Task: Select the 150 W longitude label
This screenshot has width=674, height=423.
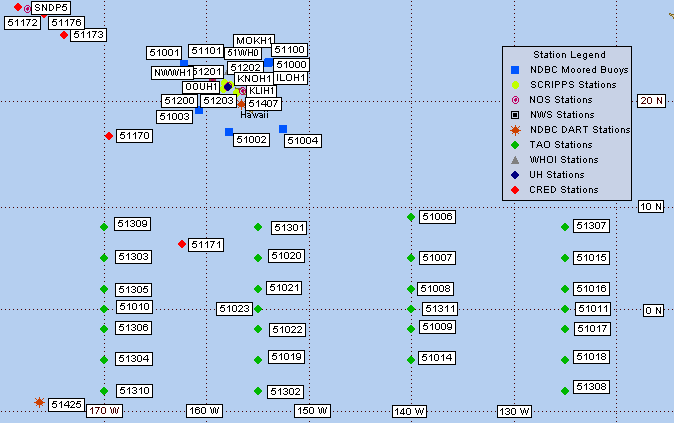Action: click(312, 411)
